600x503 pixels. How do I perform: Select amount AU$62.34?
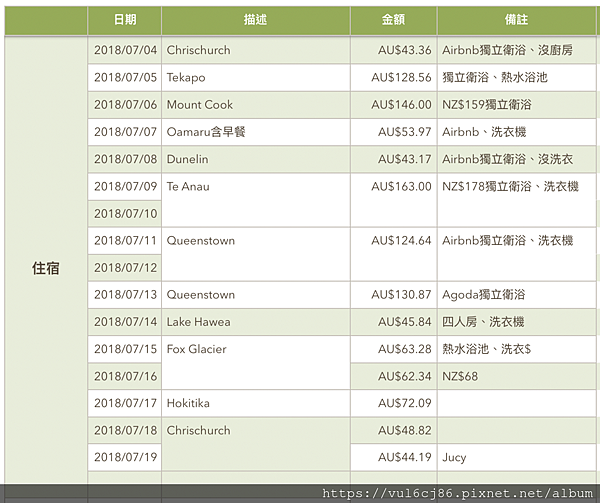tap(394, 376)
